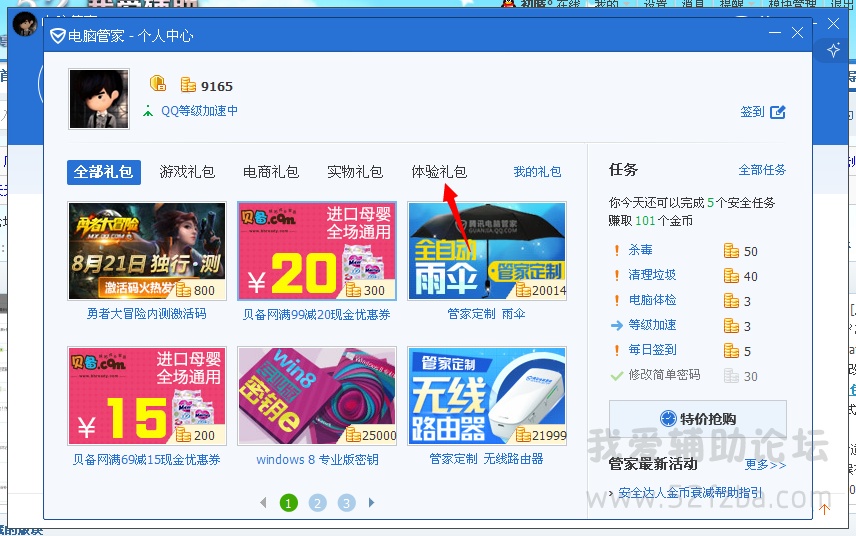This screenshot has width=856, height=536.
Task: Click the sign-in pencil icon next to 签到
Action: (778, 112)
